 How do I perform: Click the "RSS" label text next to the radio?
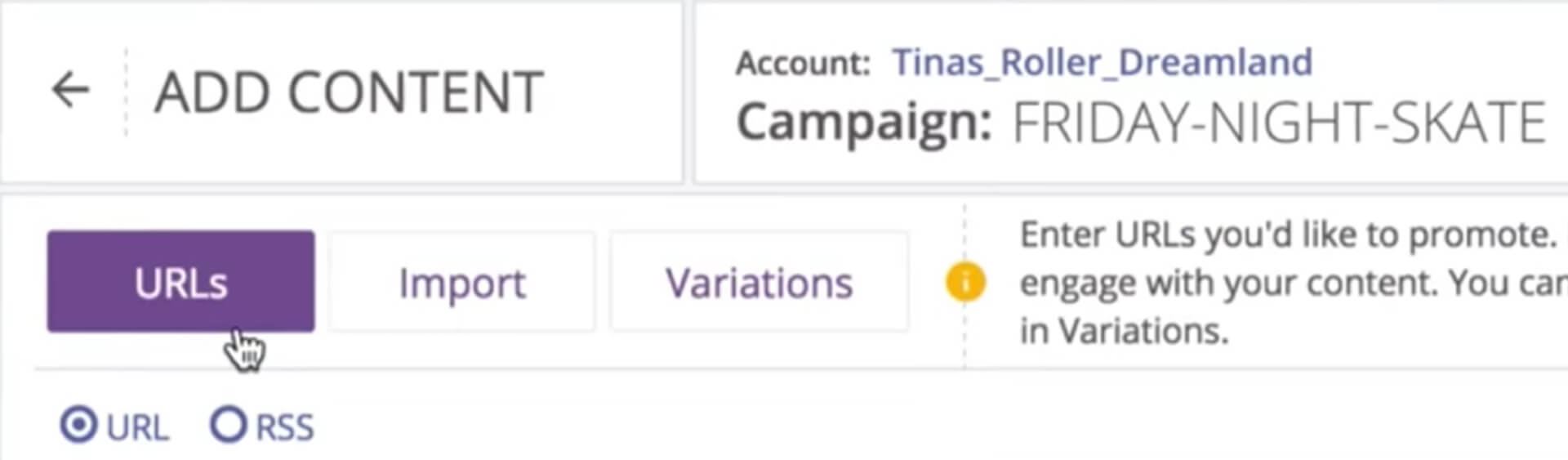point(284,427)
